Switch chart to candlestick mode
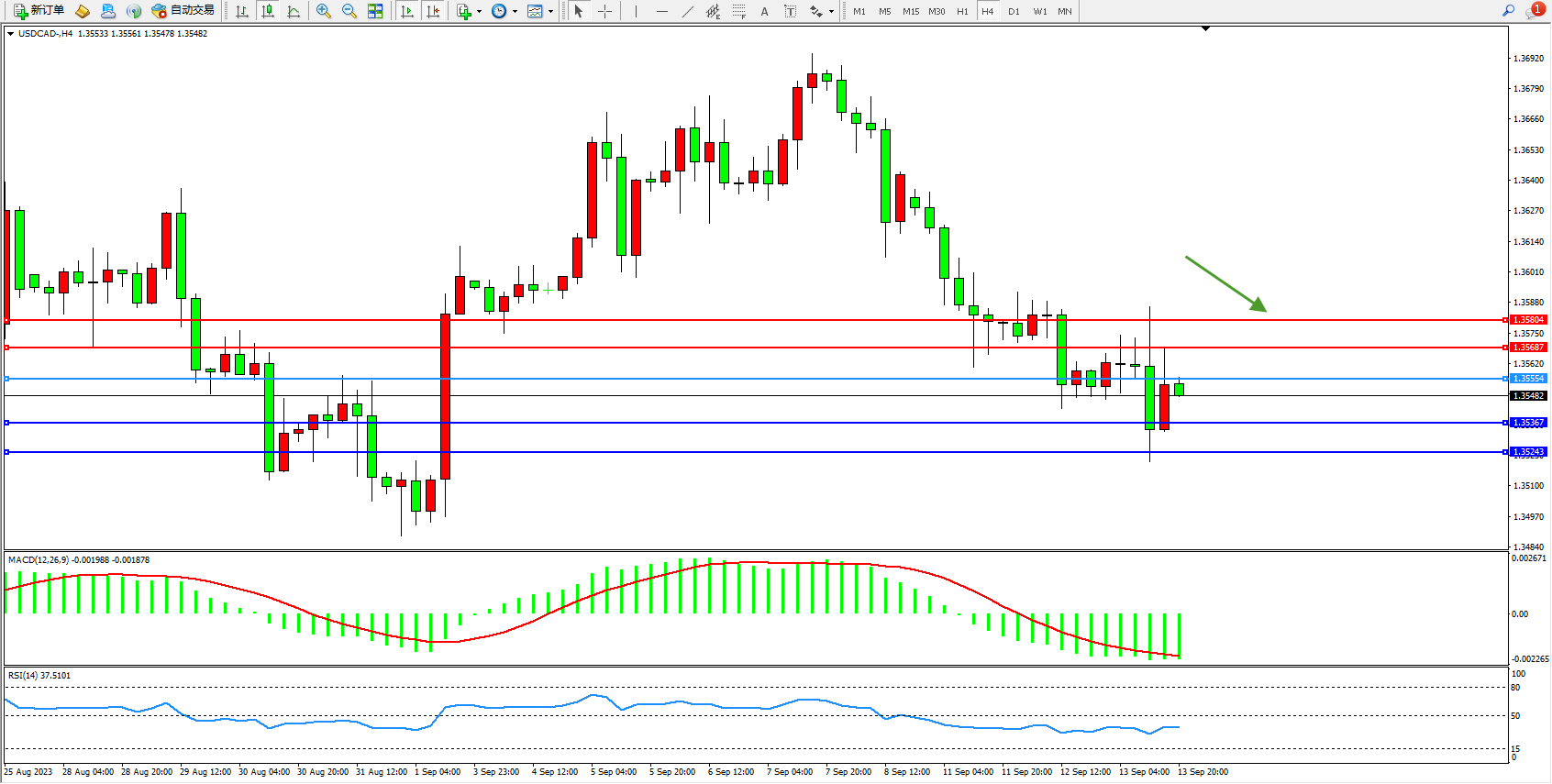 coord(268,11)
